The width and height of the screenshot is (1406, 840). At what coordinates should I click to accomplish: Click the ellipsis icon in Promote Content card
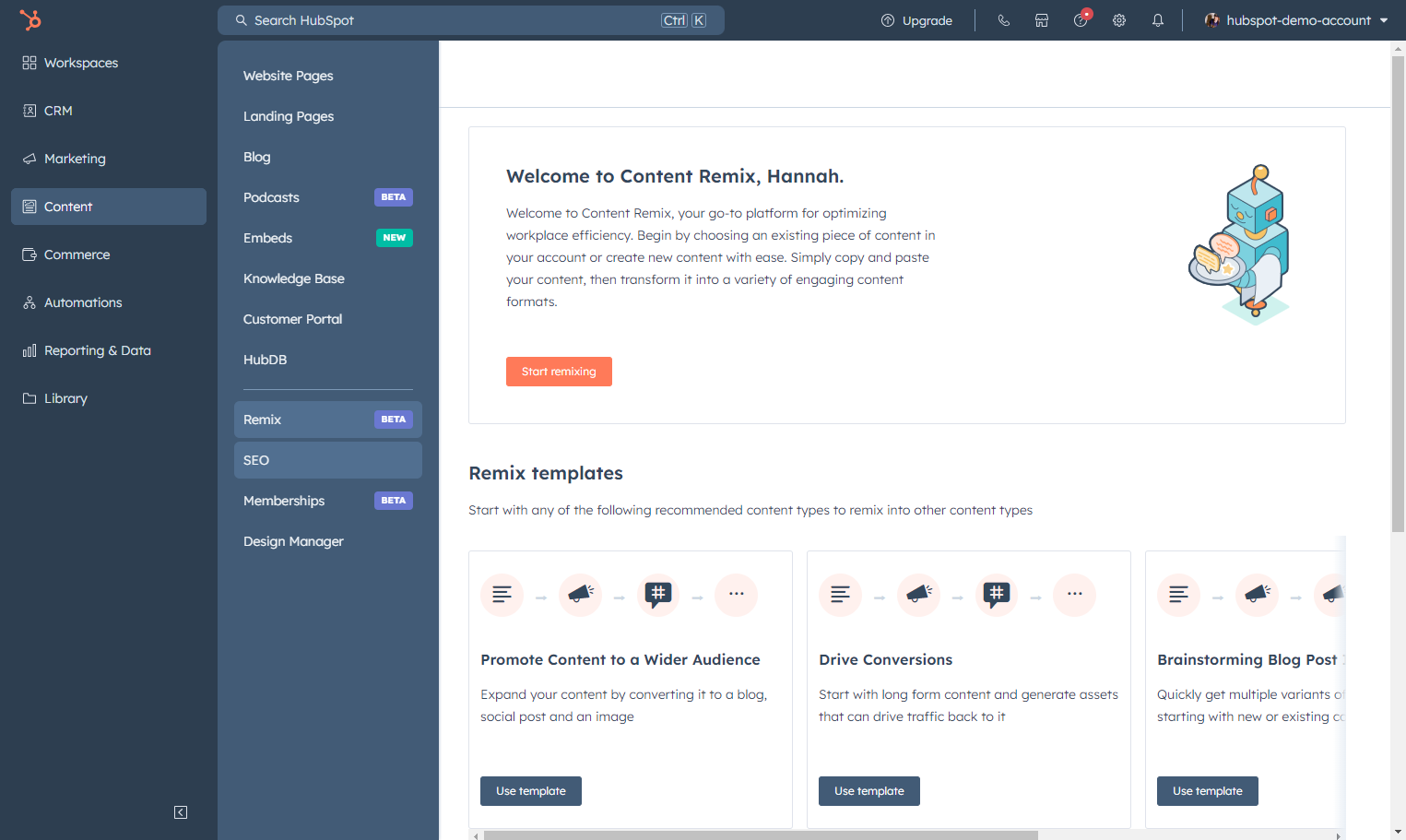[x=736, y=595]
